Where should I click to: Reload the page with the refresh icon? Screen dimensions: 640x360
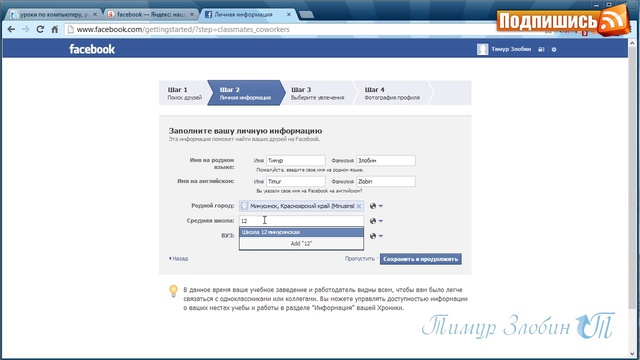(40, 29)
